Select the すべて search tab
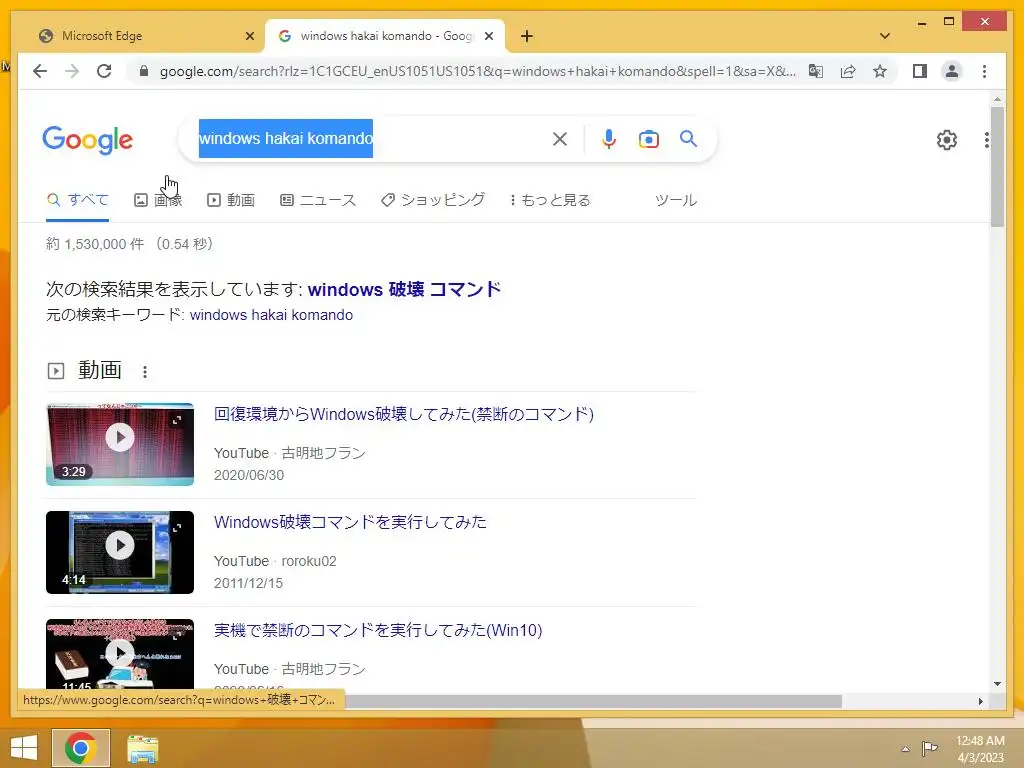The image size is (1024, 768). (x=78, y=200)
